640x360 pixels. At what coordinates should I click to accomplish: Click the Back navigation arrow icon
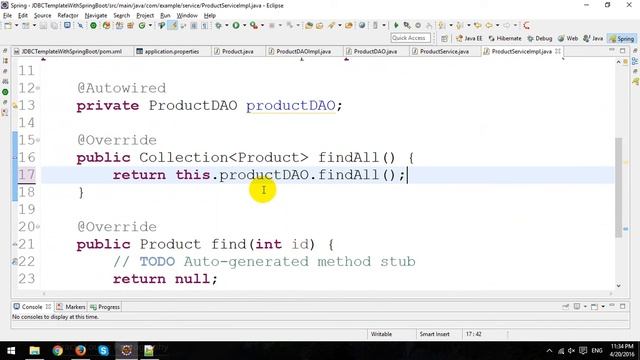pos(489,25)
